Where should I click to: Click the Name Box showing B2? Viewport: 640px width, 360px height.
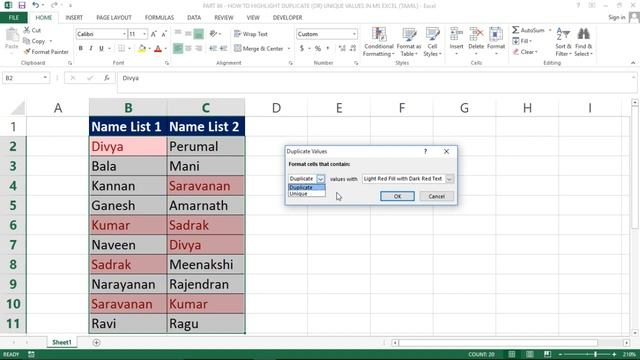pyautogui.click(x=26, y=78)
